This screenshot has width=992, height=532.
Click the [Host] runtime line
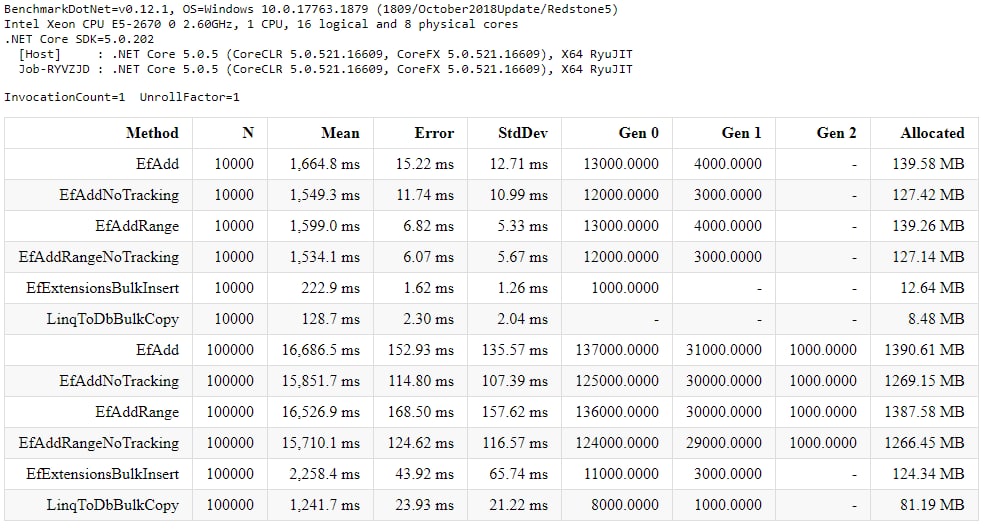pos(325,54)
